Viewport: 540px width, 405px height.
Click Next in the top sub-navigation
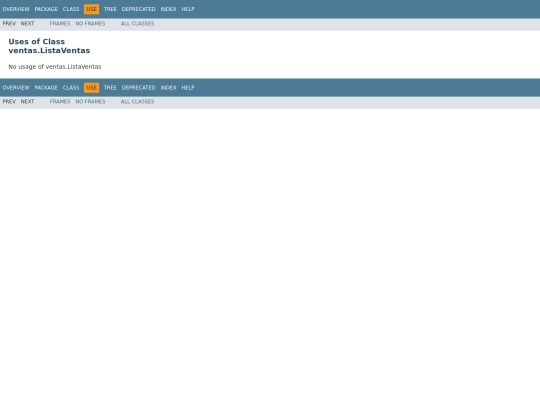(x=28, y=24)
